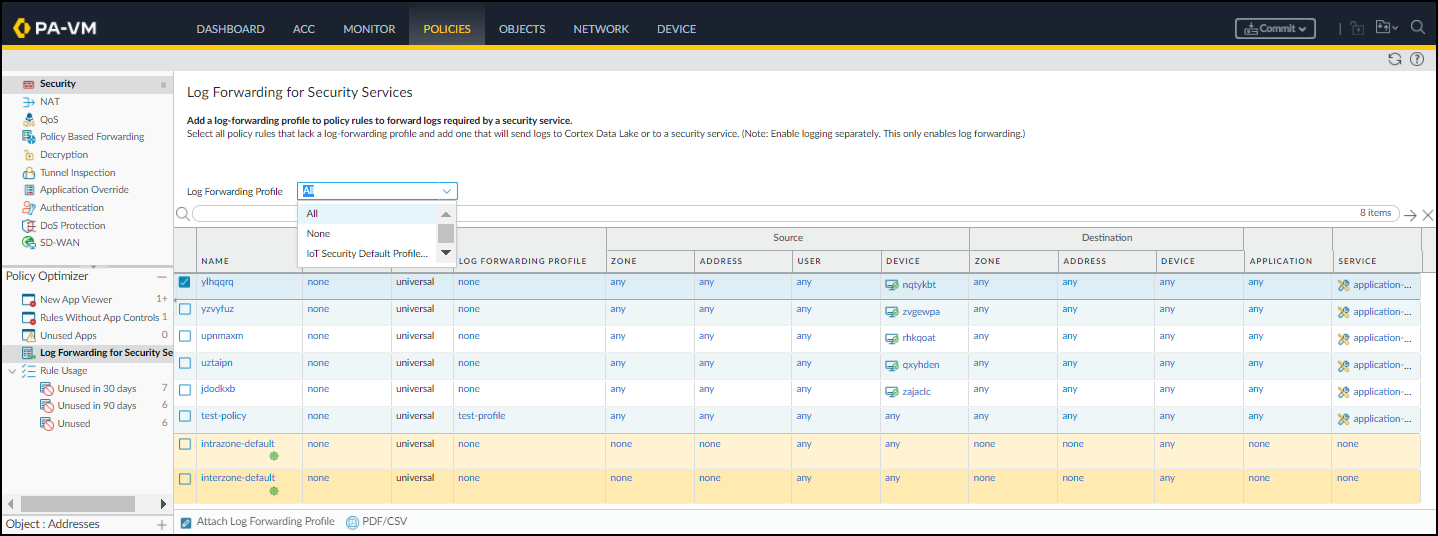Screen dimensions: 1438x536
Task: Go to the MONITOR tab
Action: (369, 29)
